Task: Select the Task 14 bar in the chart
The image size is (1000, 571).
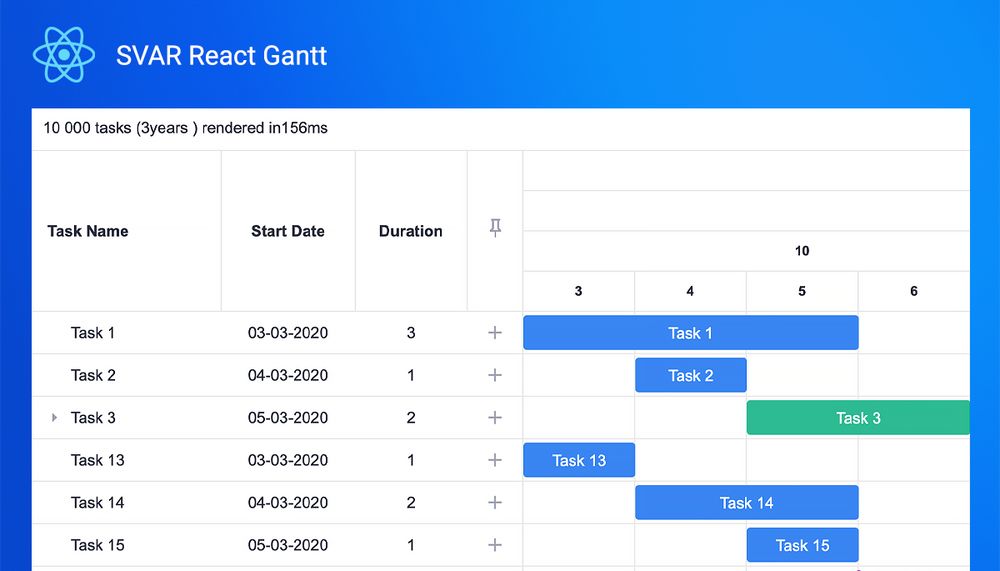Action: click(x=747, y=503)
